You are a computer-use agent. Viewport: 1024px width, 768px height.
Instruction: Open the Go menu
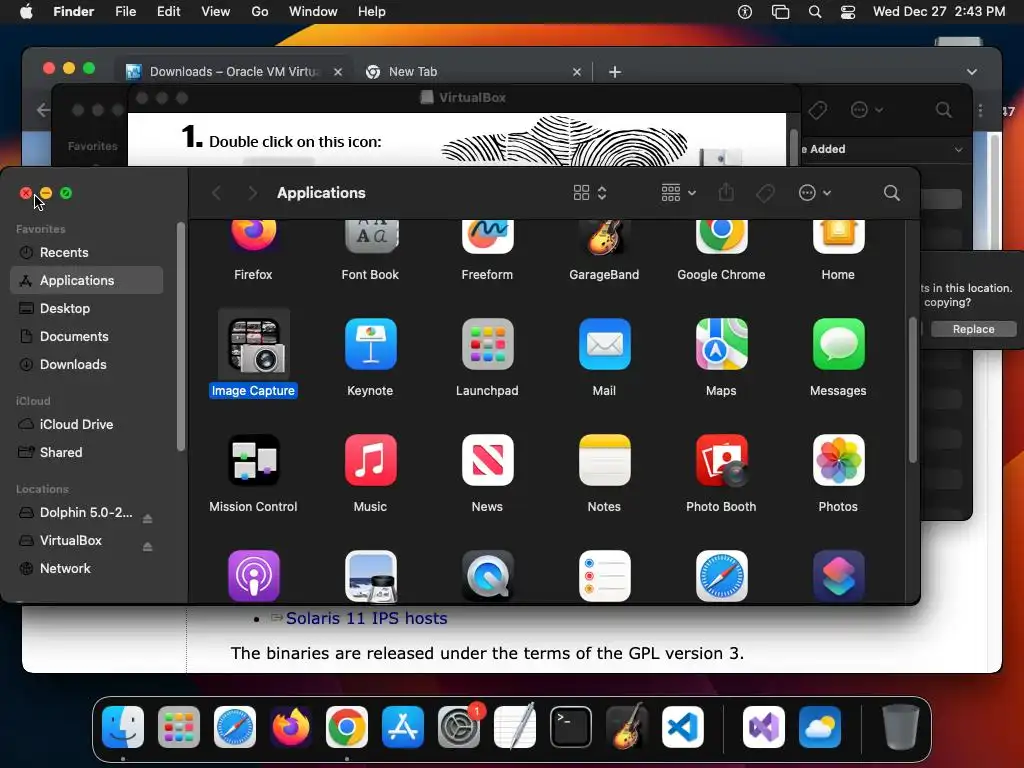click(x=260, y=12)
